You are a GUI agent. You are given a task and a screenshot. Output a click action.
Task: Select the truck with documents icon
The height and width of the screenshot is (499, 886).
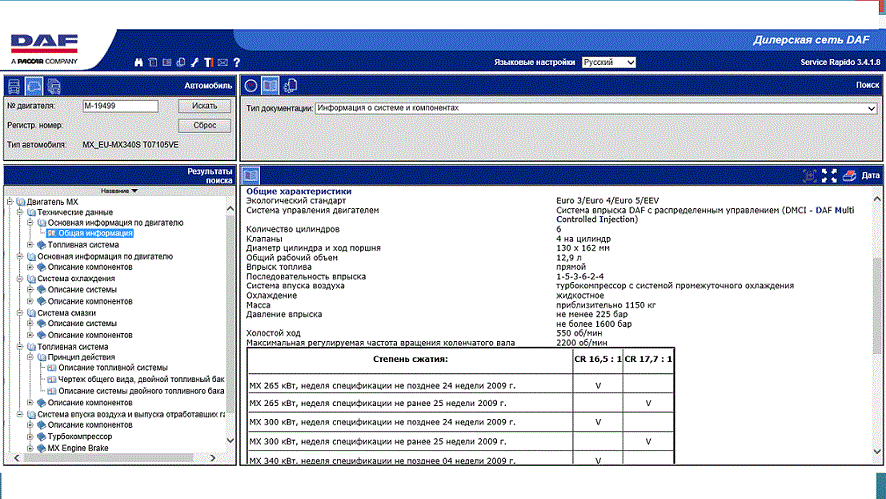coord(54,86)
